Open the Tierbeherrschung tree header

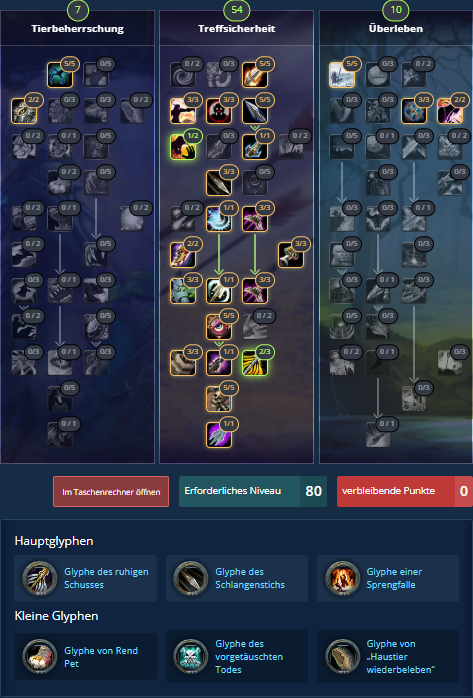pos(77,28)
